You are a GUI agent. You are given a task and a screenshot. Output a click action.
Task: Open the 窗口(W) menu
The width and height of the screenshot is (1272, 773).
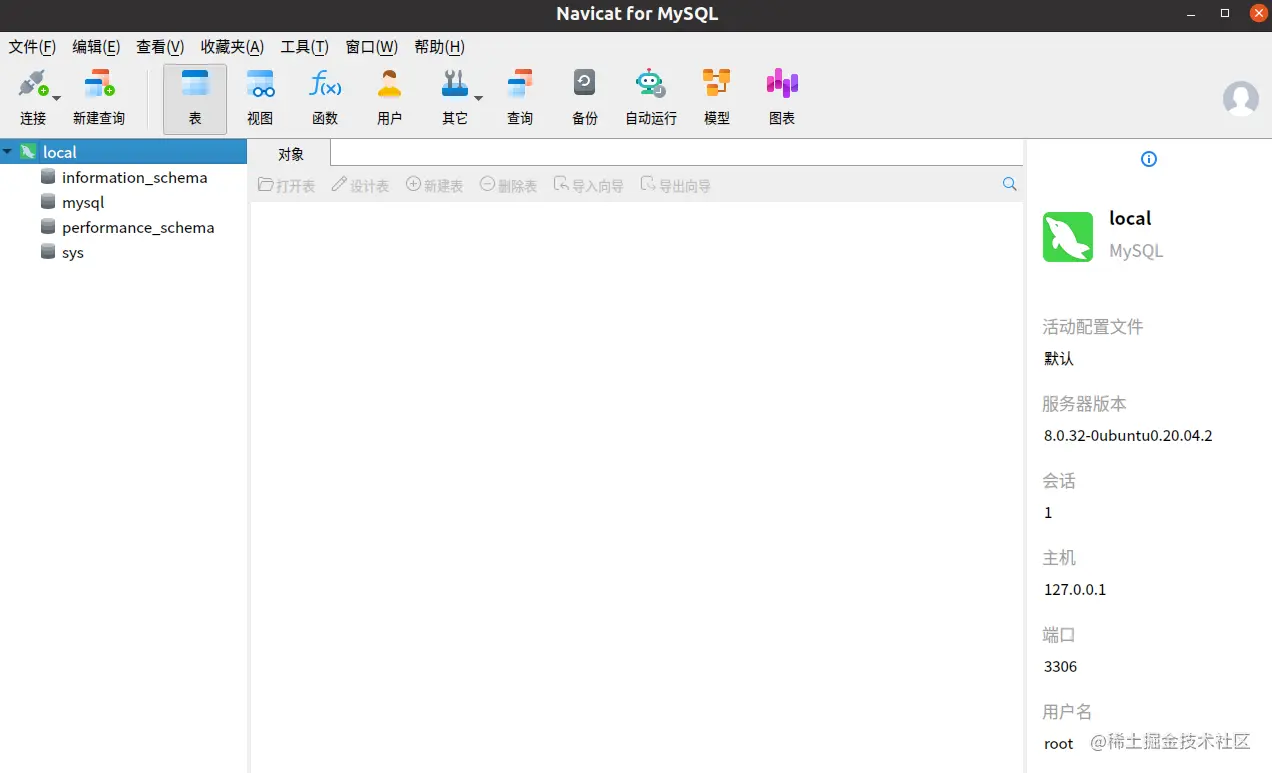click(x=371, y=47)
